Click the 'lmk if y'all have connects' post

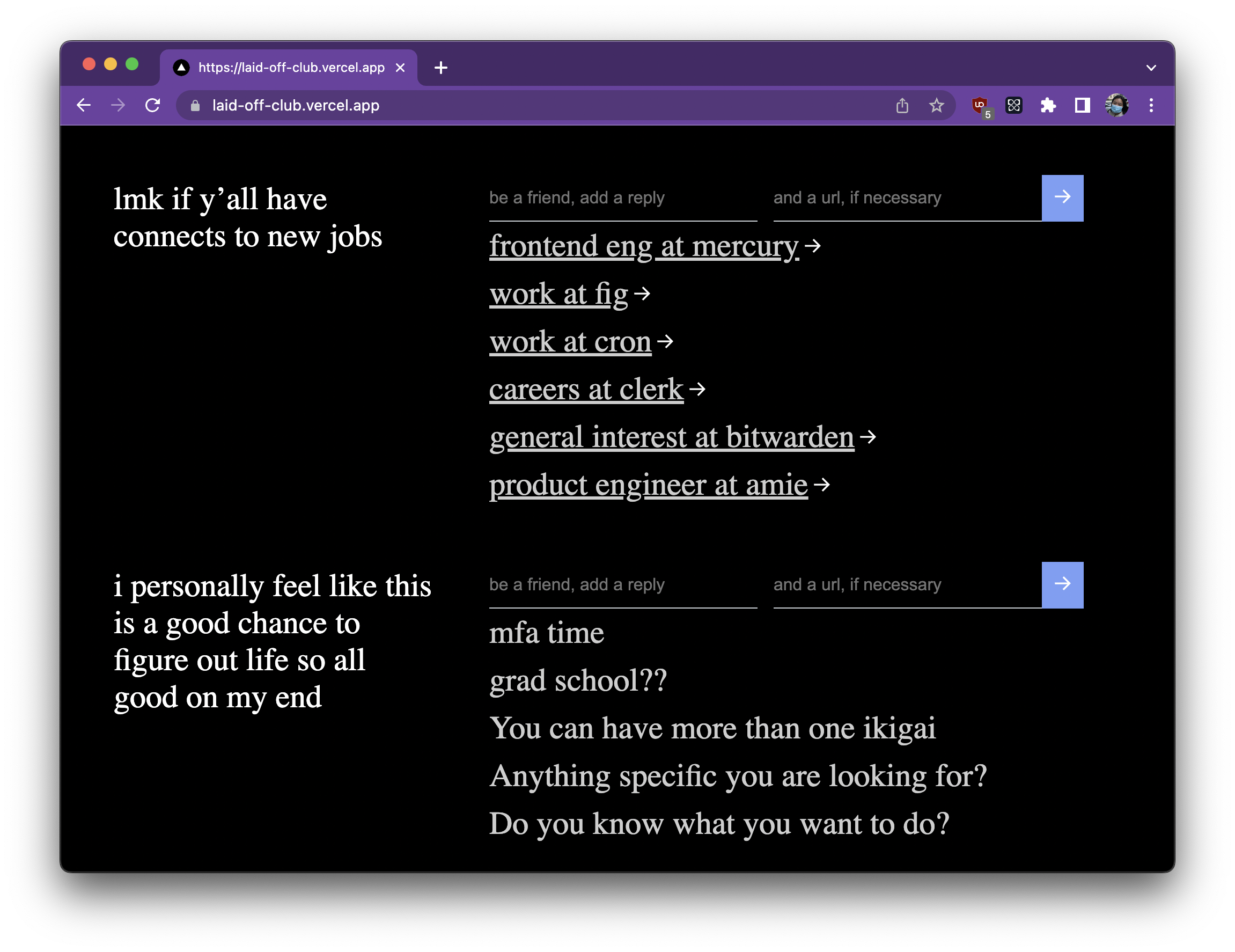(248, 218)
